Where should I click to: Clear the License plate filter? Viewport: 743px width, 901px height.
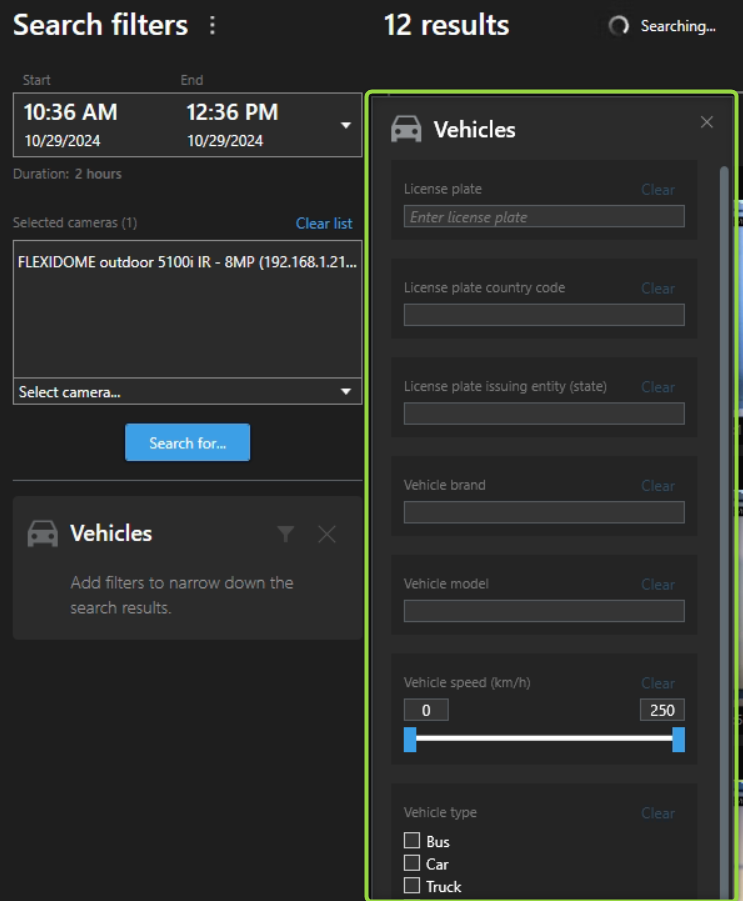tap(658, 190)
